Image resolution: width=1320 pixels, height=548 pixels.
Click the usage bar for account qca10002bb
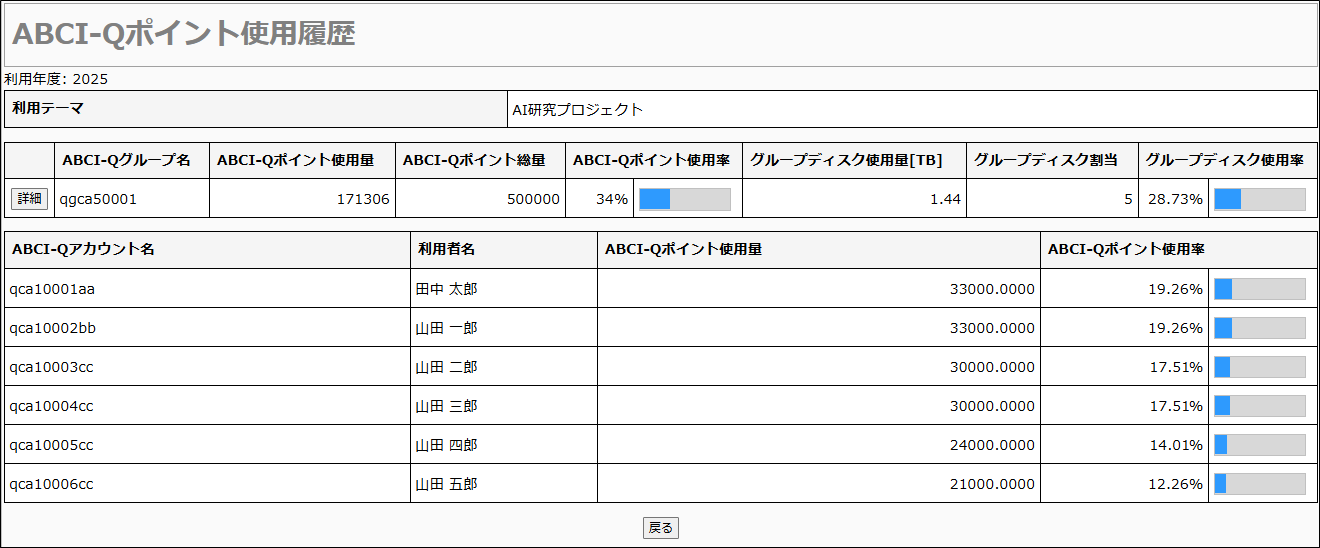[x=1259, y=328]
